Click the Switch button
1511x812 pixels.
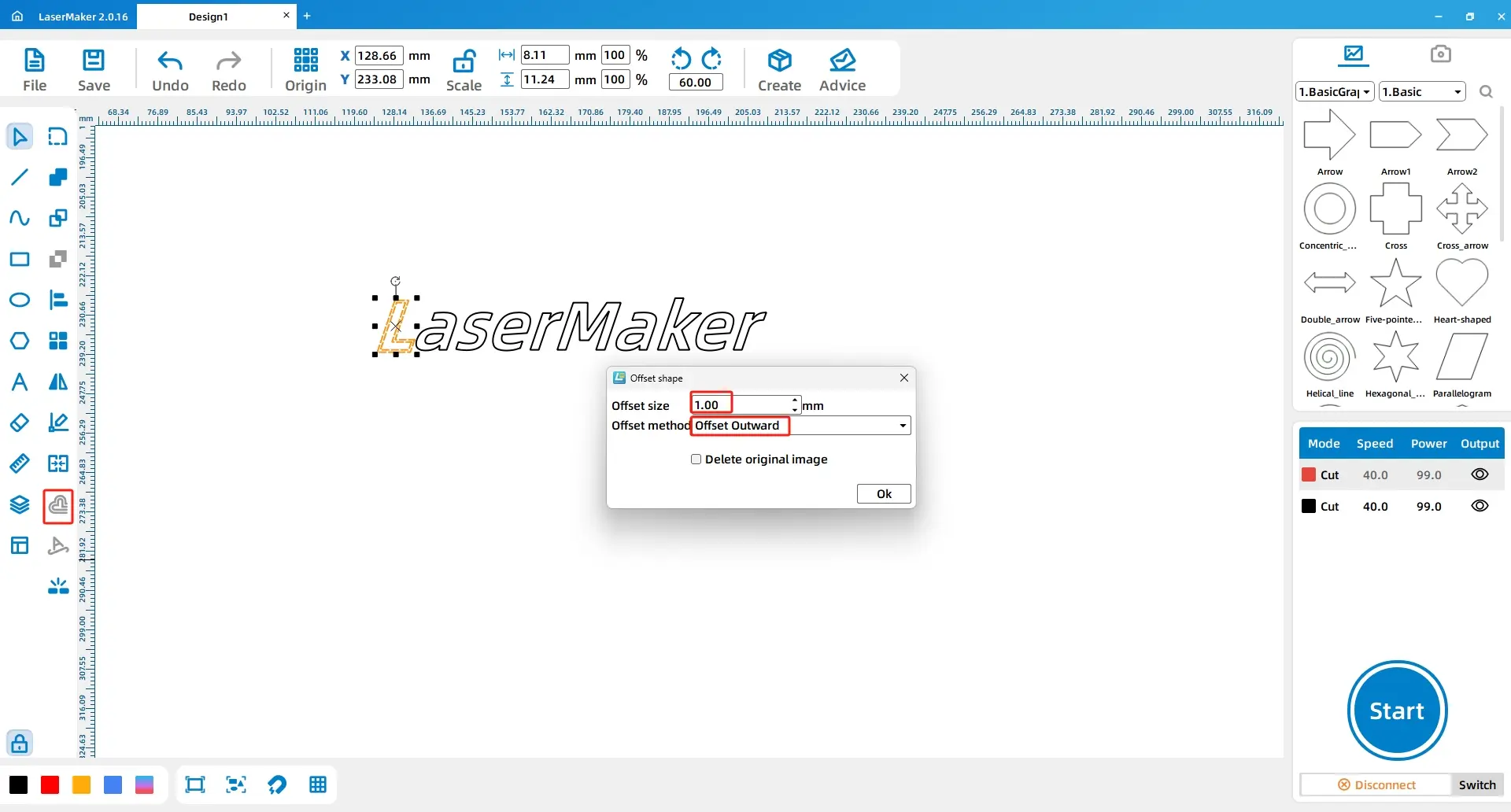pyautogui.click(x=1477, y=784)
